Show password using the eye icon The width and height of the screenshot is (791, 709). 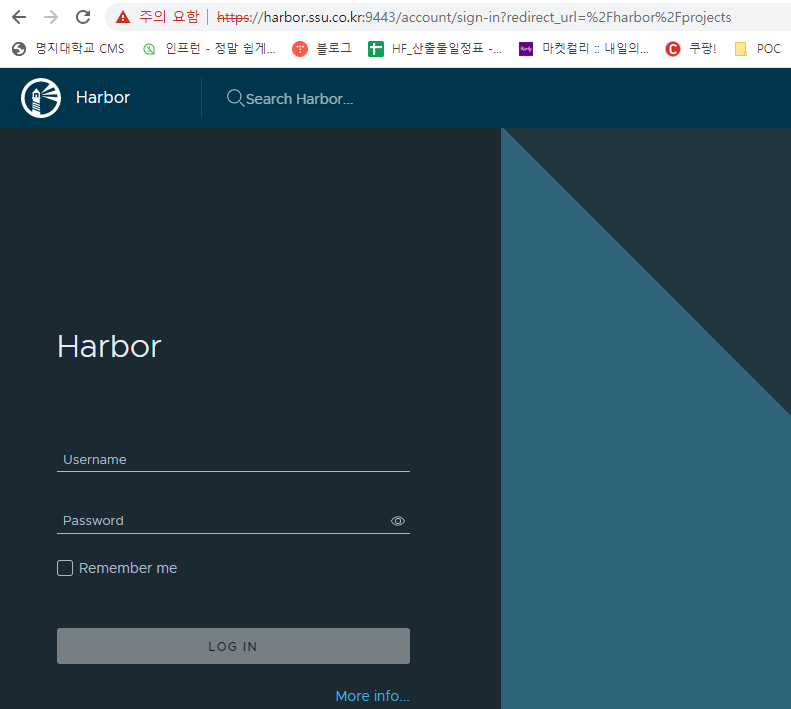click(398, 521)
